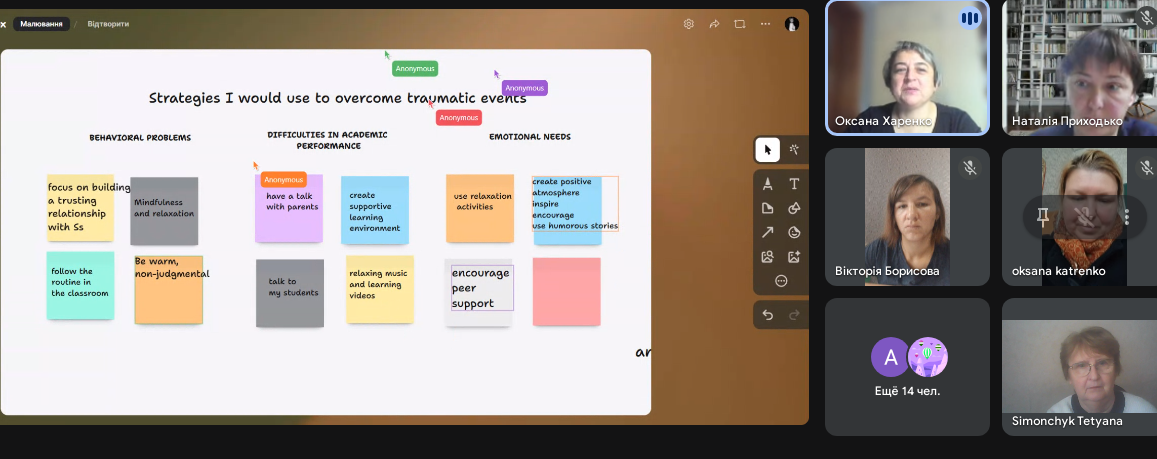Open the shapes tool
Screen dimensions: 1157x459
[794, 208]
